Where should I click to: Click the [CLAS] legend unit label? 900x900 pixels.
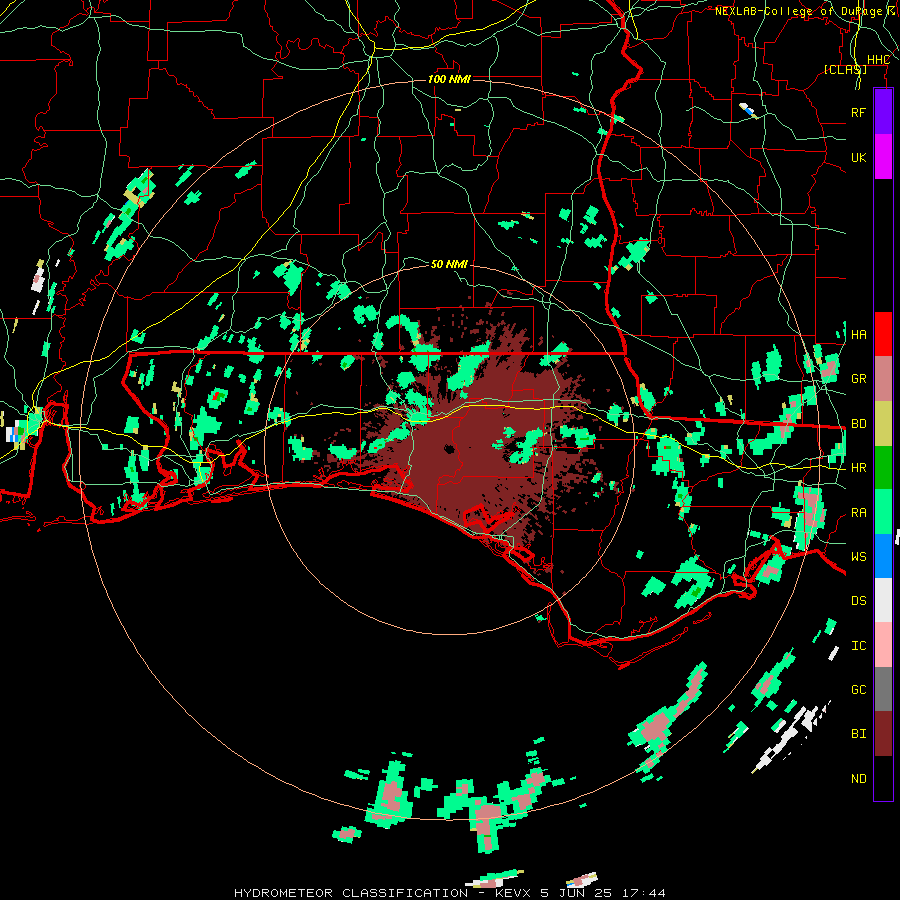pos(845,69)
